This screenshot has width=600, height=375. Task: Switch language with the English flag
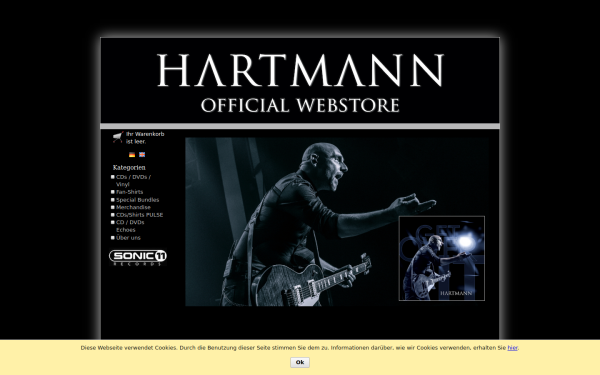point(142,155)
